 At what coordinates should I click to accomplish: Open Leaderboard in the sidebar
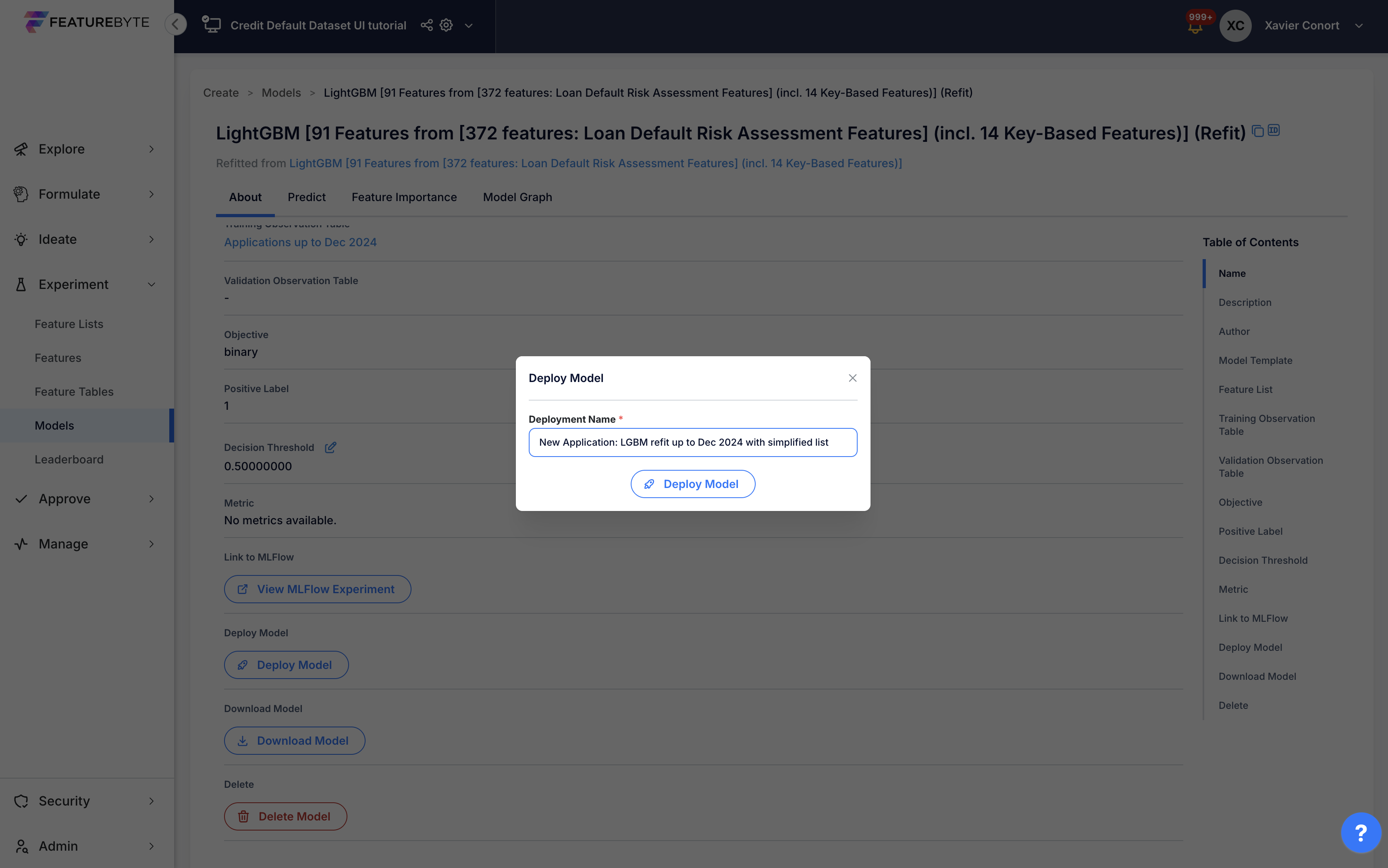[69, 459]
